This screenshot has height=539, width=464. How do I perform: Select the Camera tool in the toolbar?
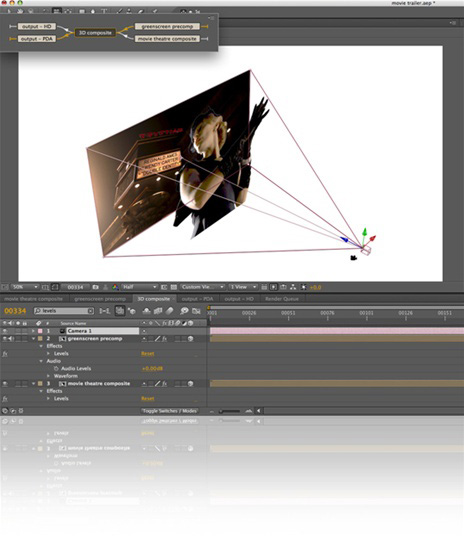56,11
